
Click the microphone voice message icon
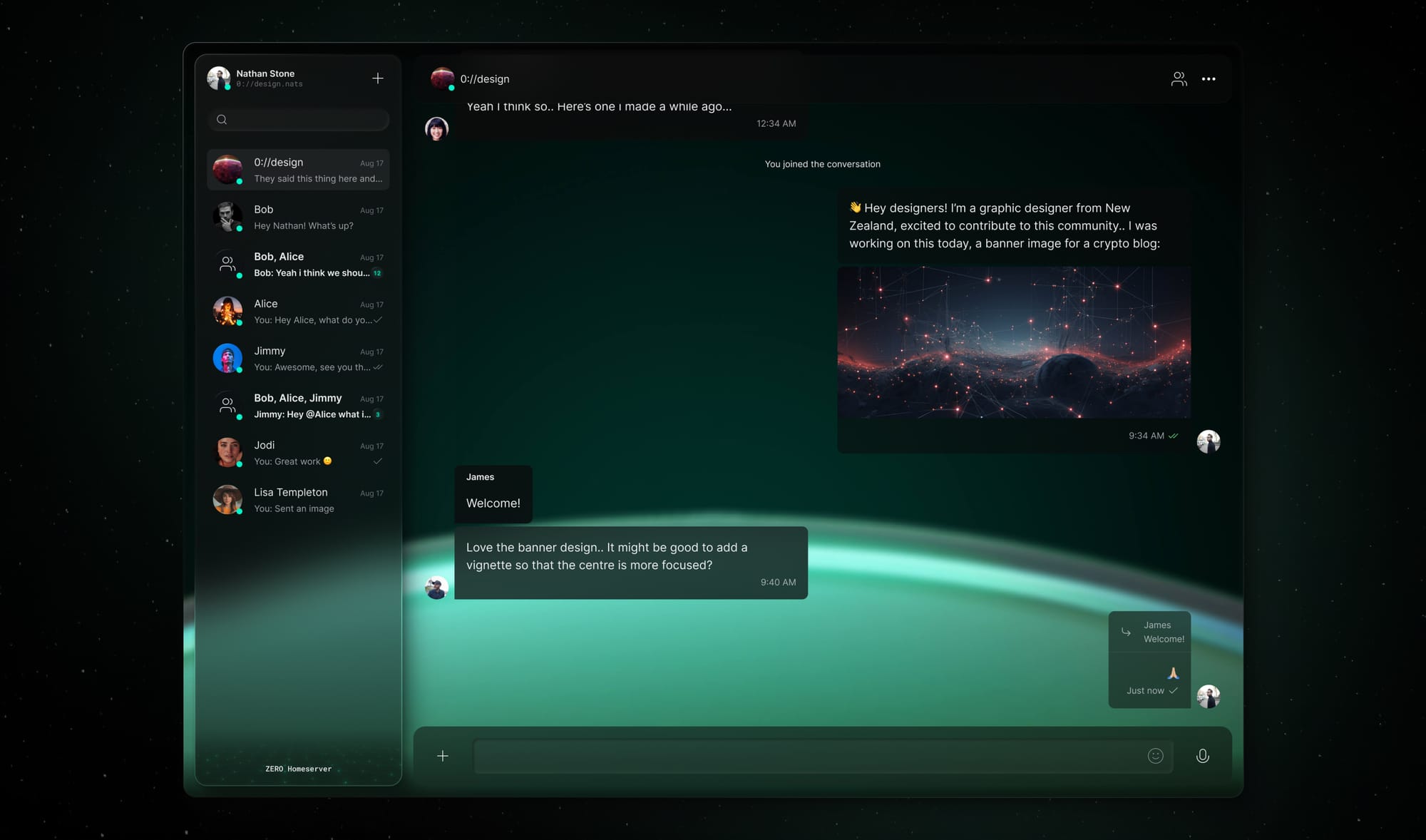(1203, 756)
